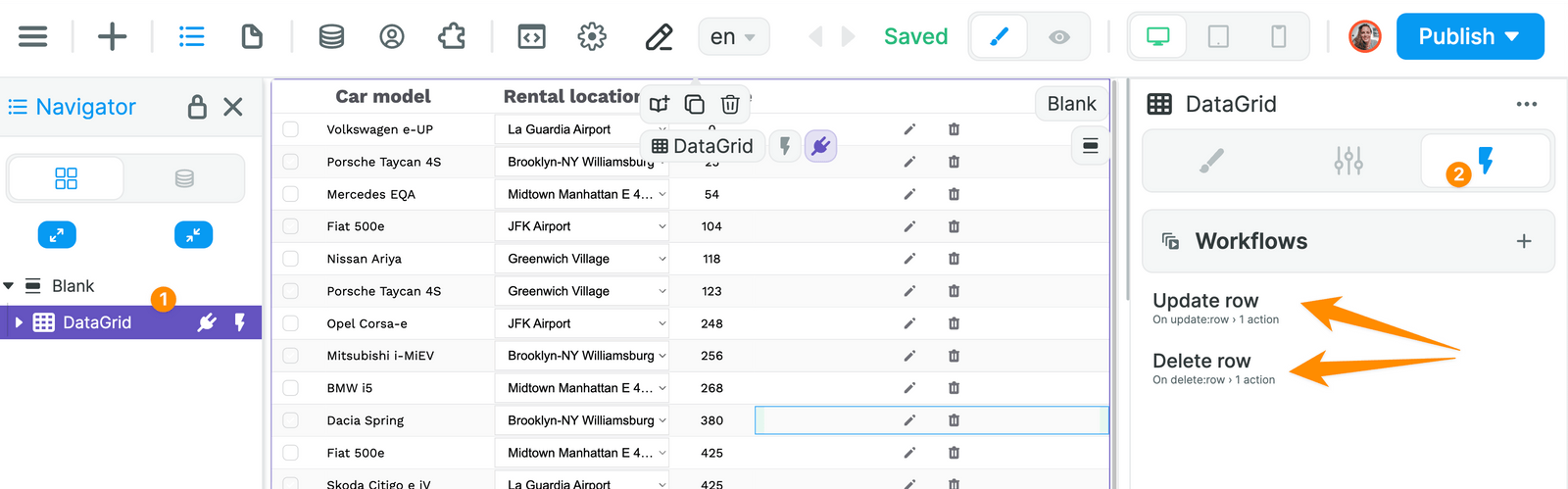1568x489 pixels.
Task: Toggle the Navigator list icon in toolbar
Action: pos(192,37)
